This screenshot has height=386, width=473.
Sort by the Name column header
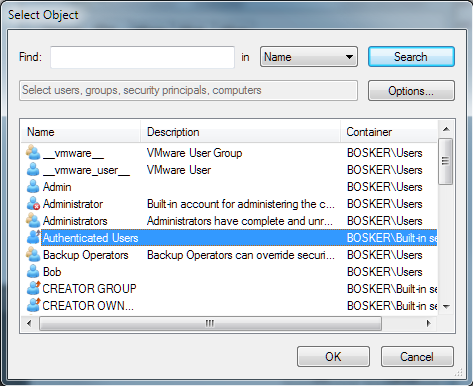tap(81, 132)
